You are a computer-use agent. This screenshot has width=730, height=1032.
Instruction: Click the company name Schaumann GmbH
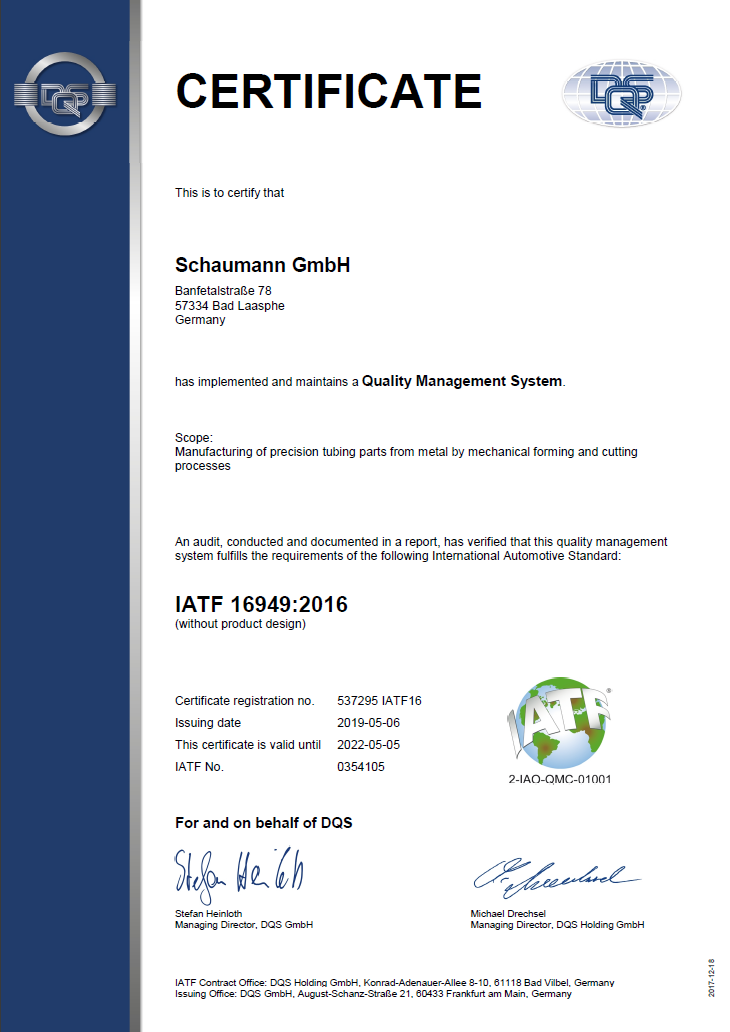pyautogui.click(x=262, y=265)
